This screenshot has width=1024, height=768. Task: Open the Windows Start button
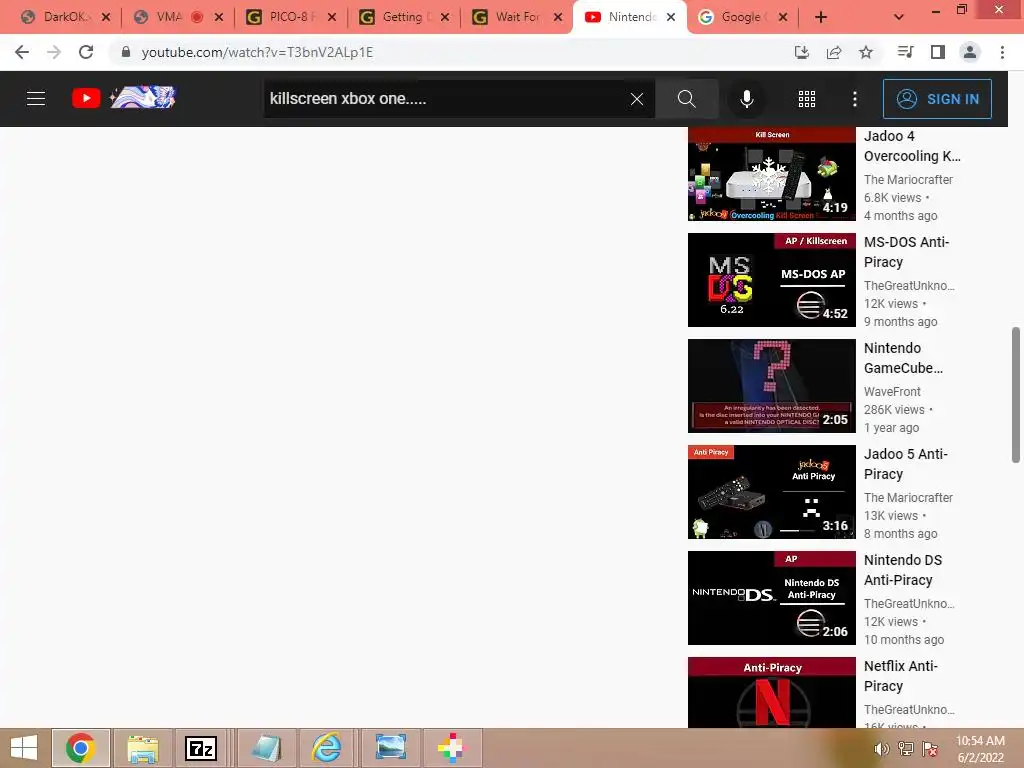pos(24,748)
